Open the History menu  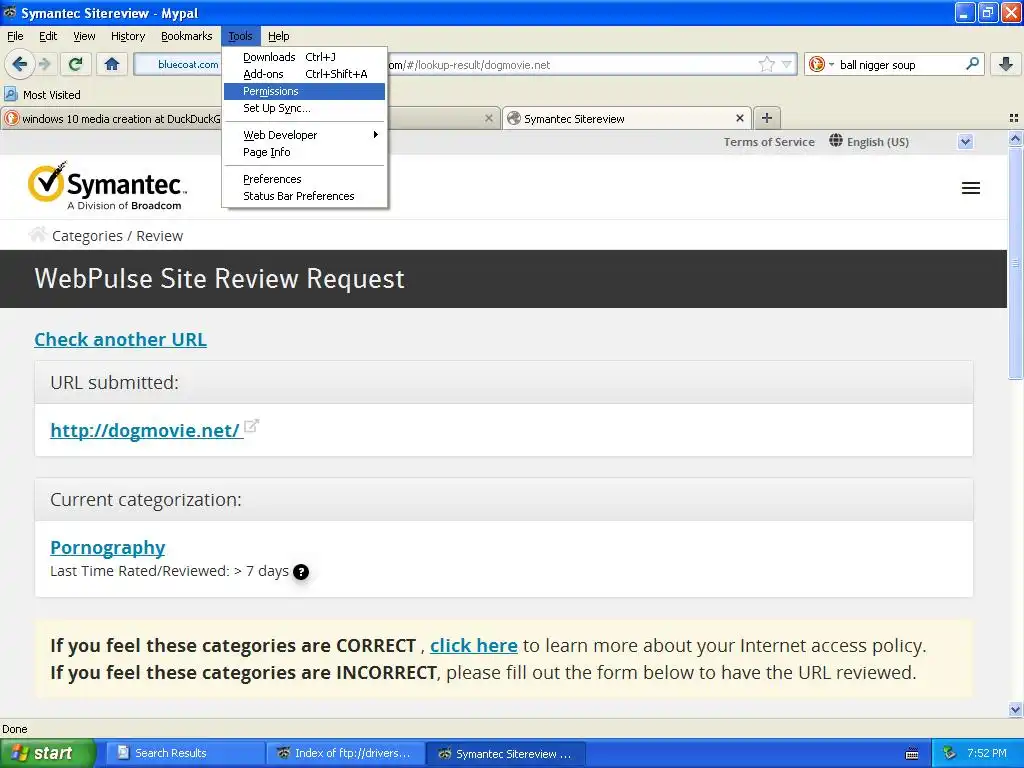128,36
